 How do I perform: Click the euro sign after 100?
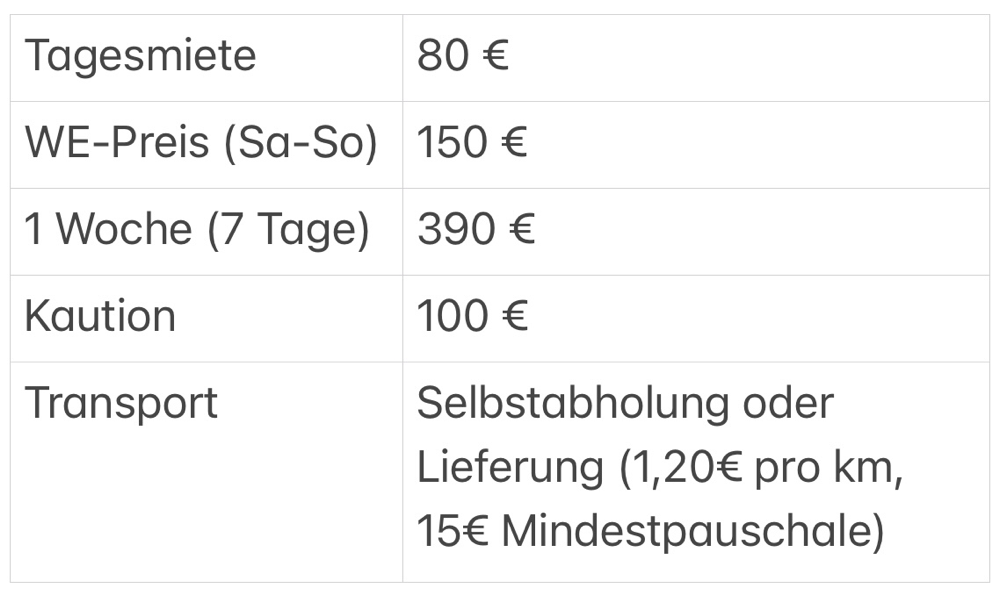click(x=515, y=316)
